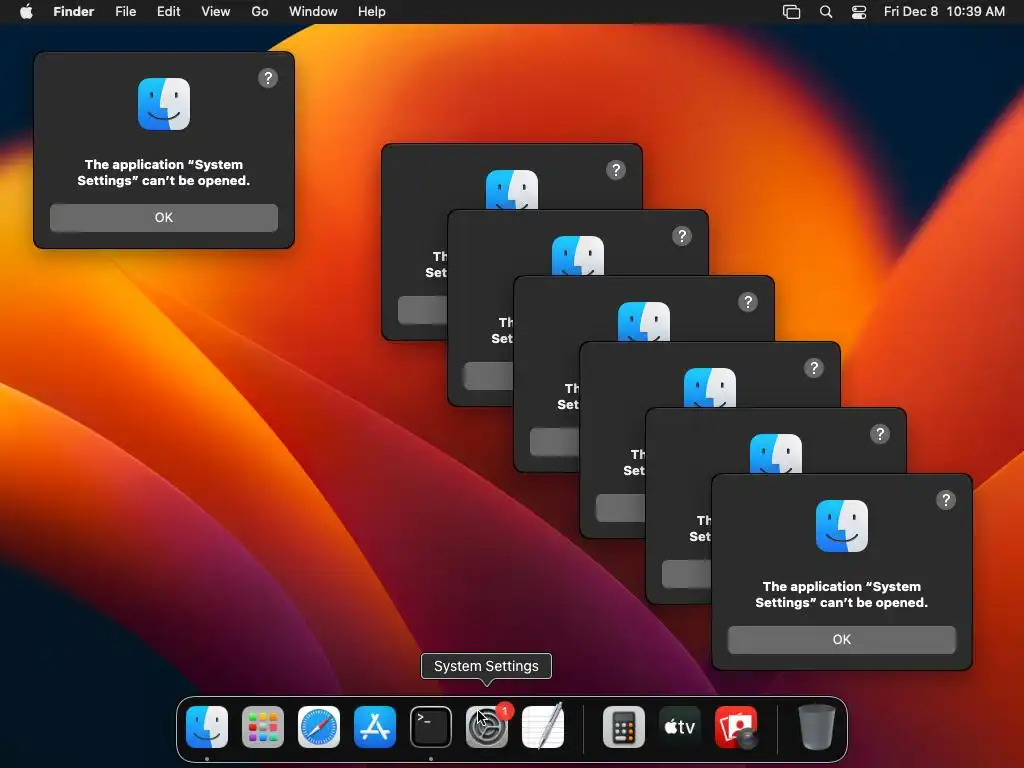Click help button of fifth-from-back cascaded dialog
Screen dimensions: 1024x768
[880, 434]
